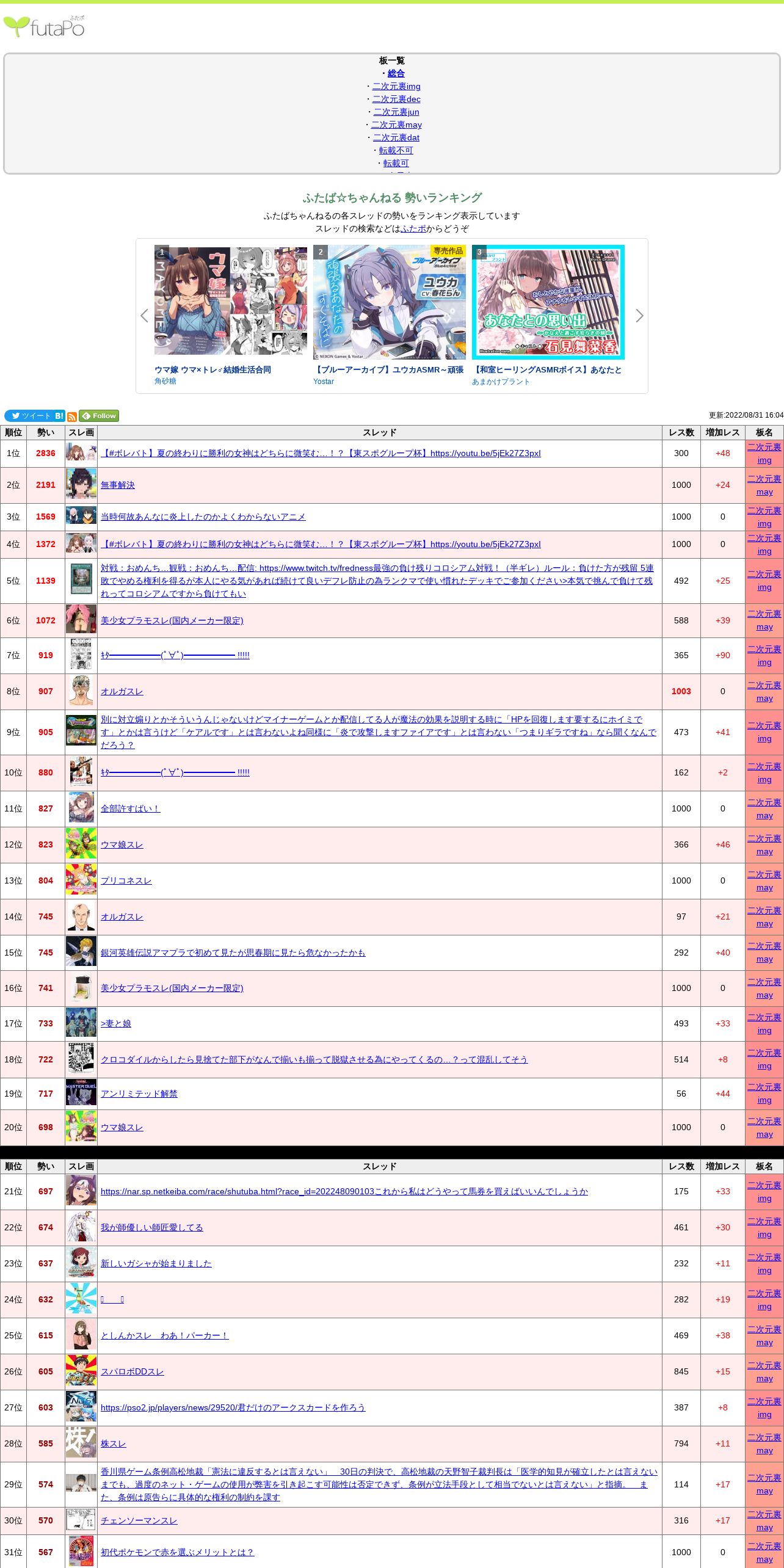Open the orange RSS feed icon

coord(72,416)
